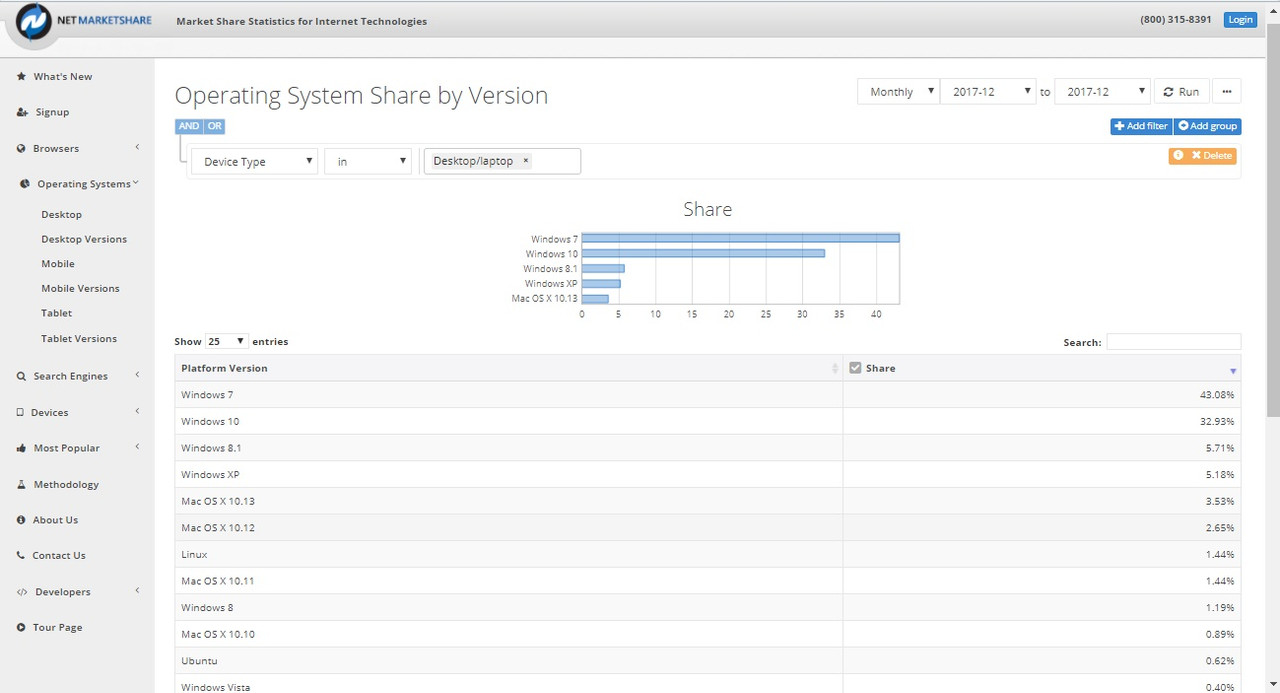The image size is (1280, 693).
Task: Click the Platform Version sort arrows
Action: (835, 369)
